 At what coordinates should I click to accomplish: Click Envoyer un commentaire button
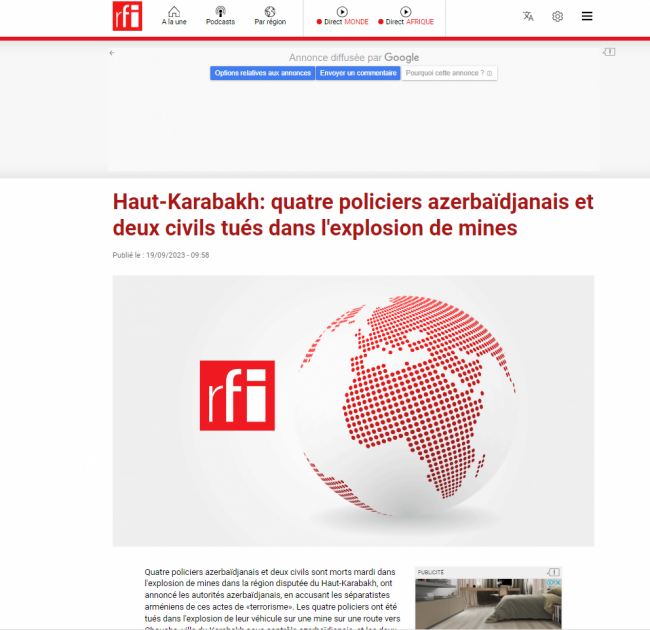coord(359,73)
